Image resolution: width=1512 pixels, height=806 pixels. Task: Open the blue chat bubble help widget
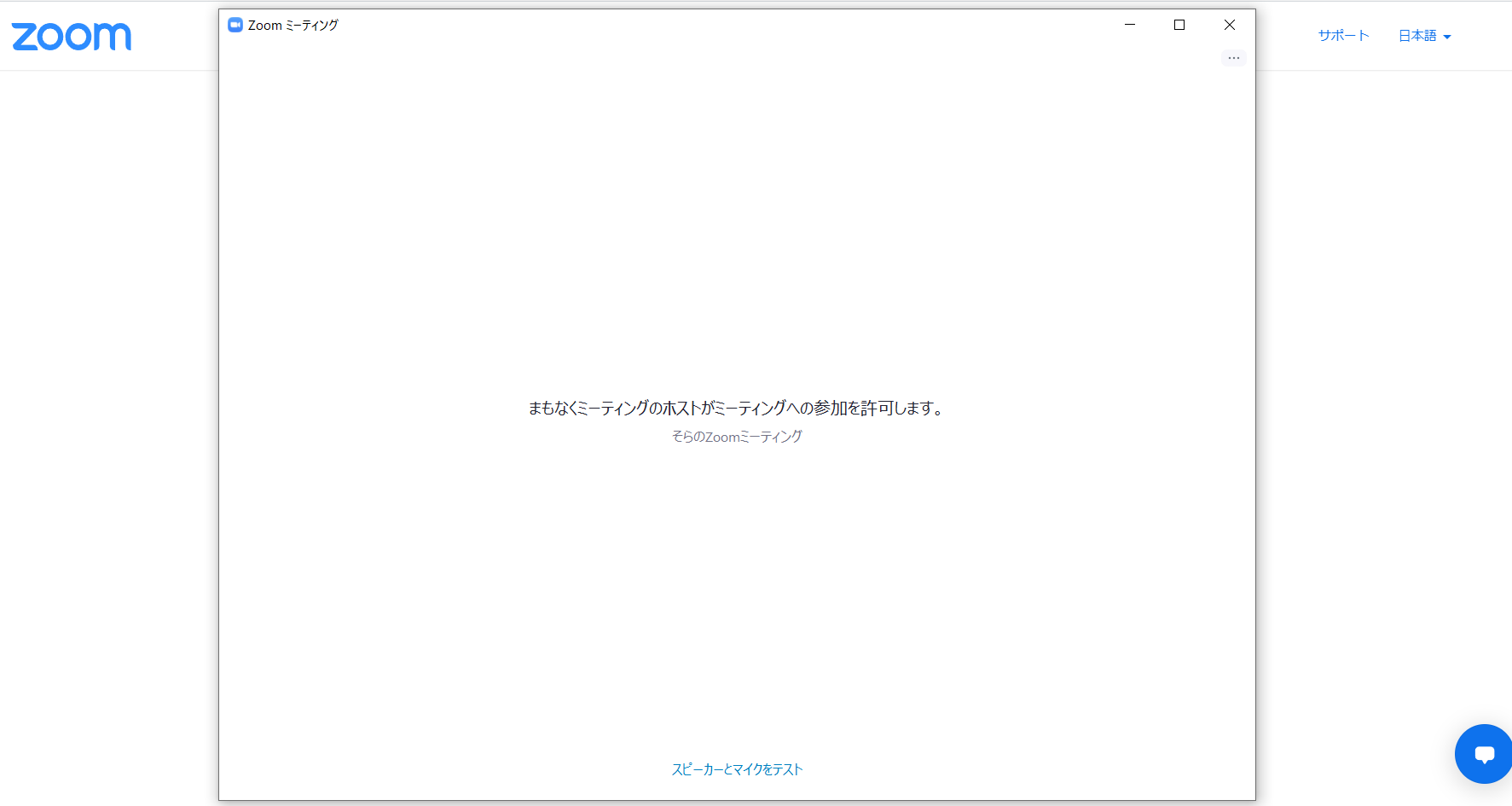[1484, 754]
